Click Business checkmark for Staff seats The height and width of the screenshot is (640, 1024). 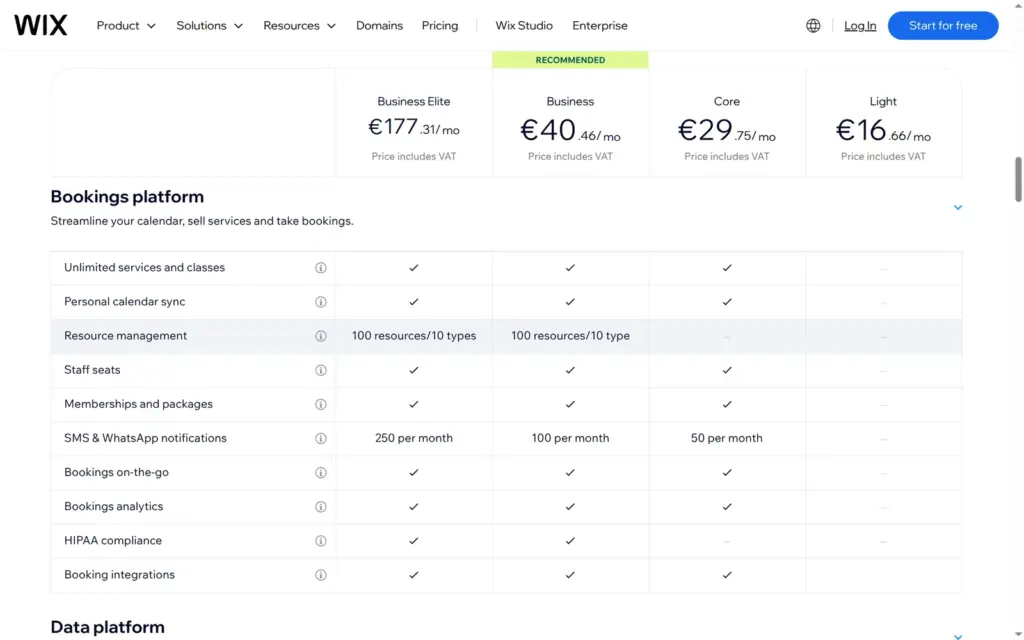(570, 370)
